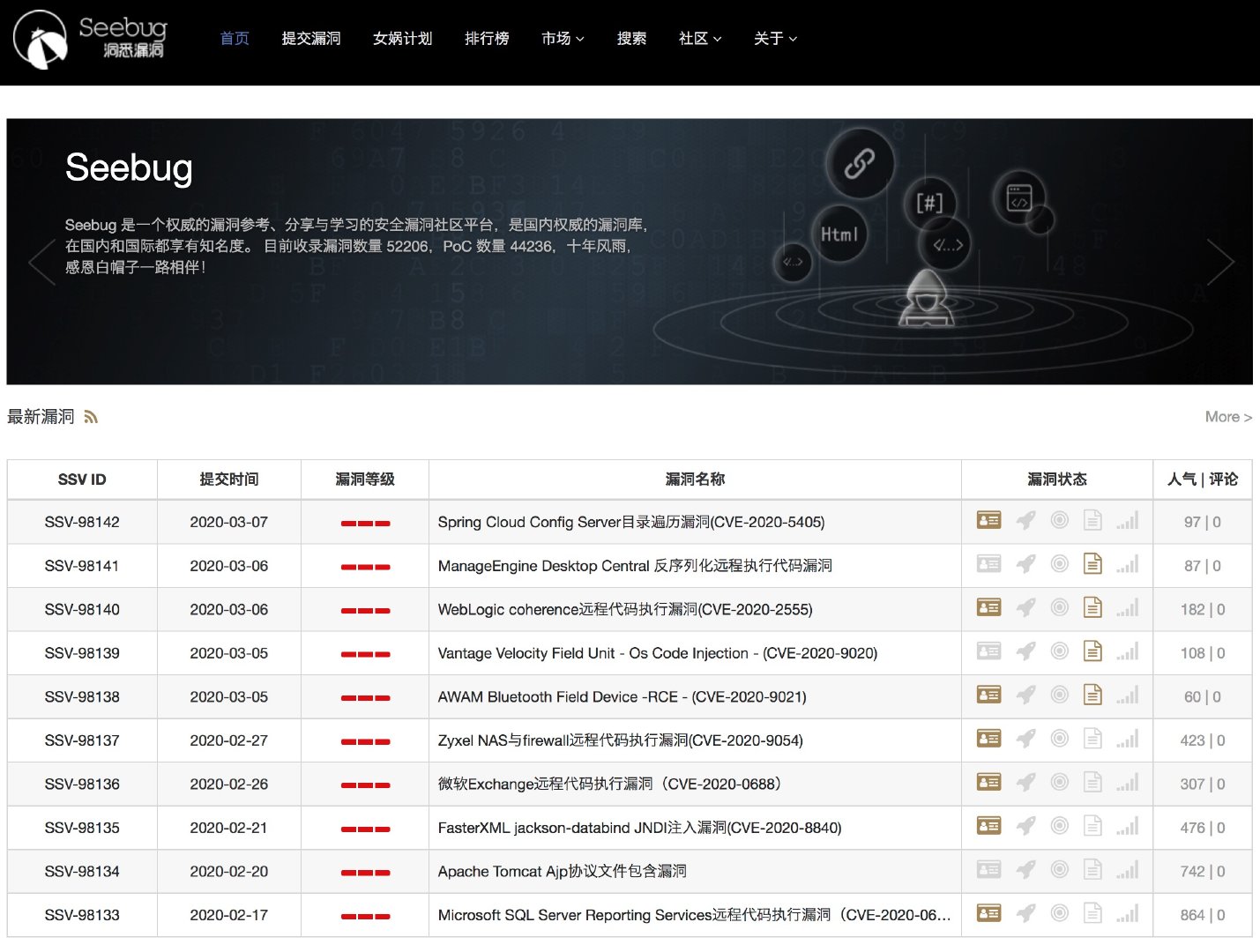Click the vulnerability detail card icon for SSV-98142
The height and width of the screenshot is (952, 1260).
click(x=988, y=520)
